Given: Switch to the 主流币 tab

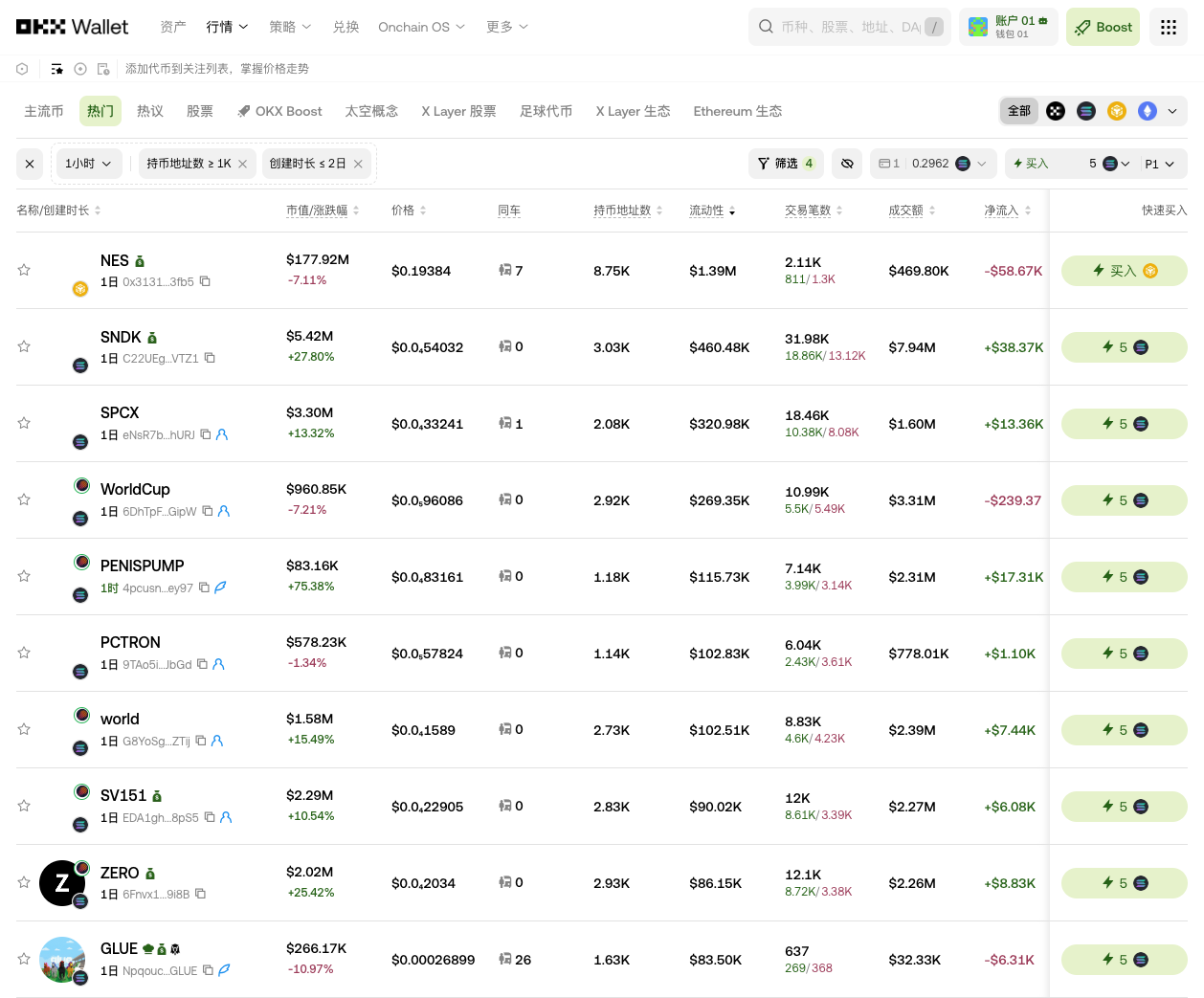Looking at the screenshot, I should (x=44, y=111).
